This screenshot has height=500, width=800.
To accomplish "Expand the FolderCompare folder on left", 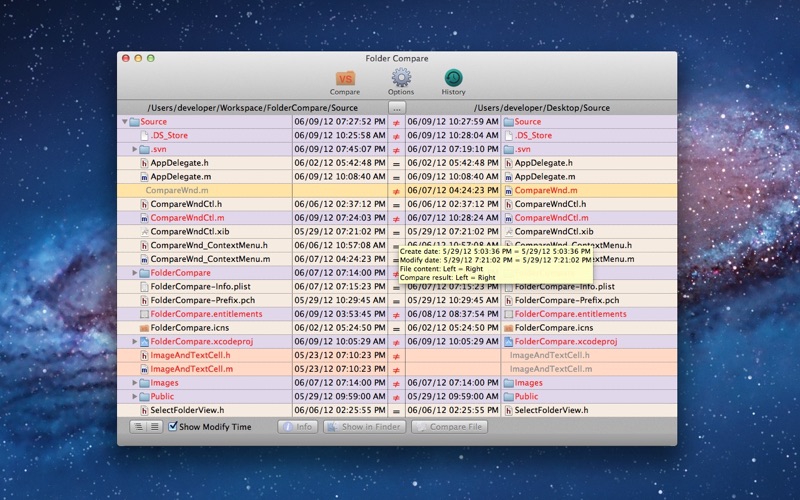I will [x=135, y=273].
